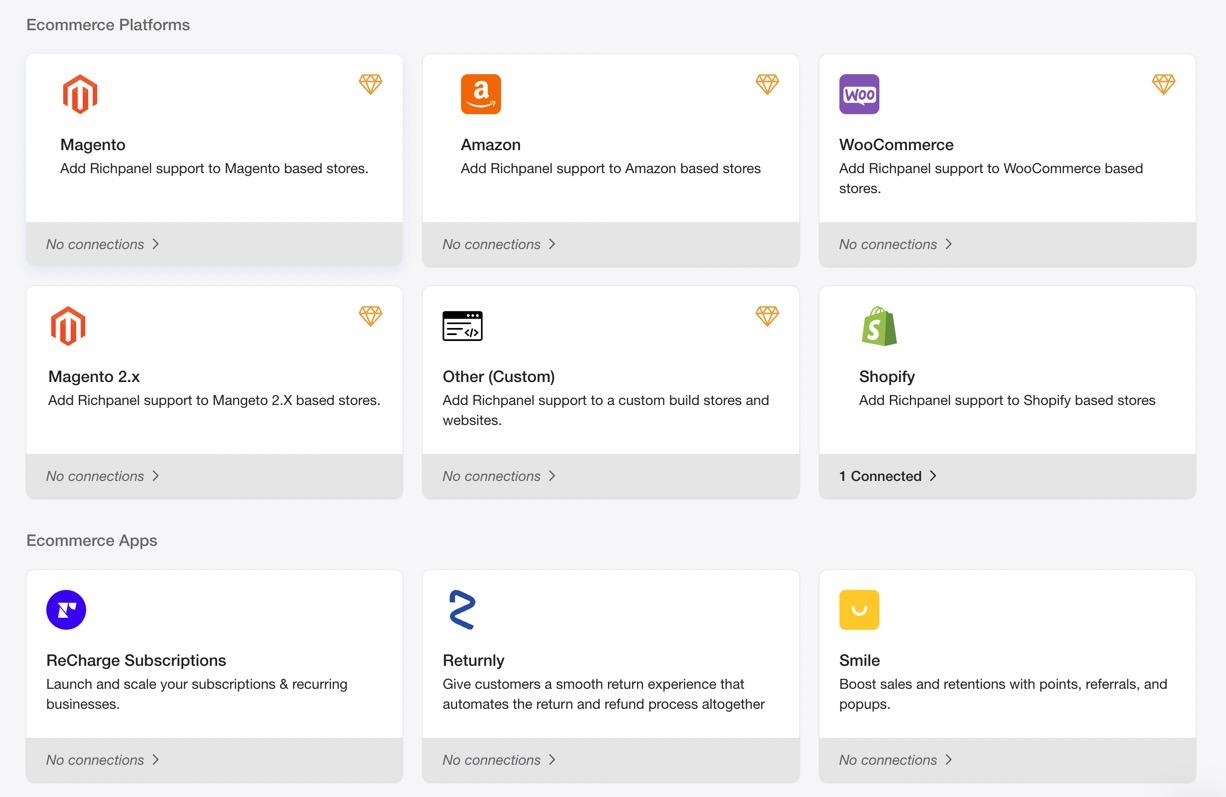
Task: Click the Shopify bag icon
Action: click(x=879, y=326)
